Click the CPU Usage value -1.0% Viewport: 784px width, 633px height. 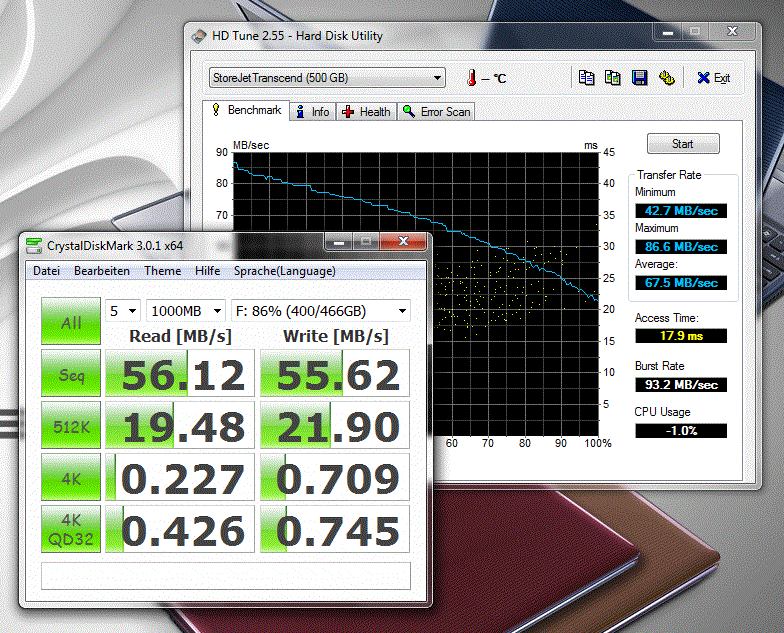[681, 430]
